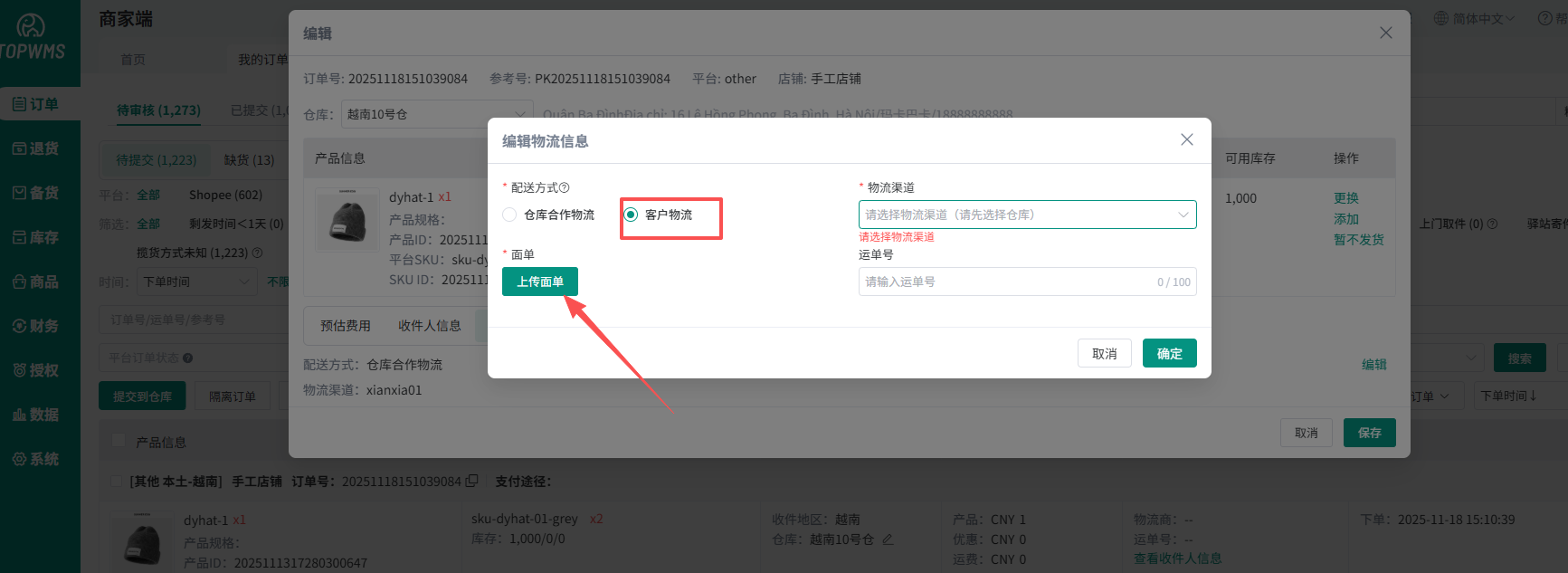
Task: Click 保存 in edit dialog
Action: [x=1369, y=433]
